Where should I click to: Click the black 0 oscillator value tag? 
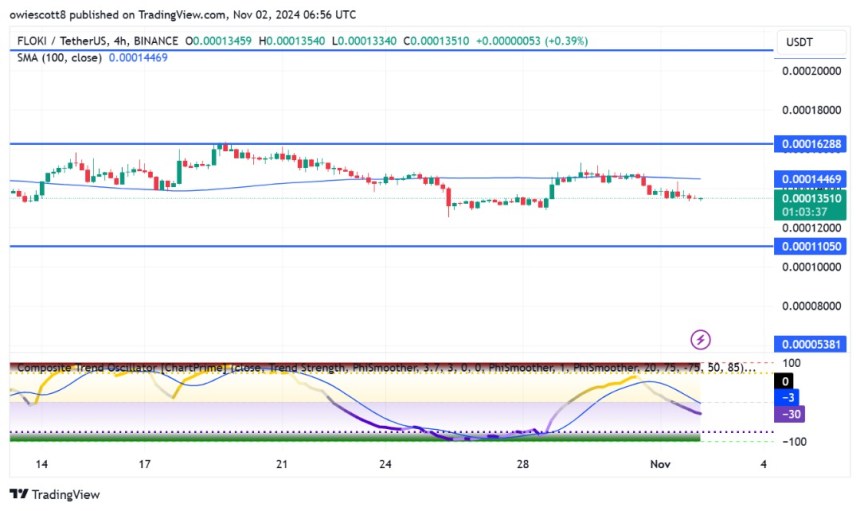point(788,381)
